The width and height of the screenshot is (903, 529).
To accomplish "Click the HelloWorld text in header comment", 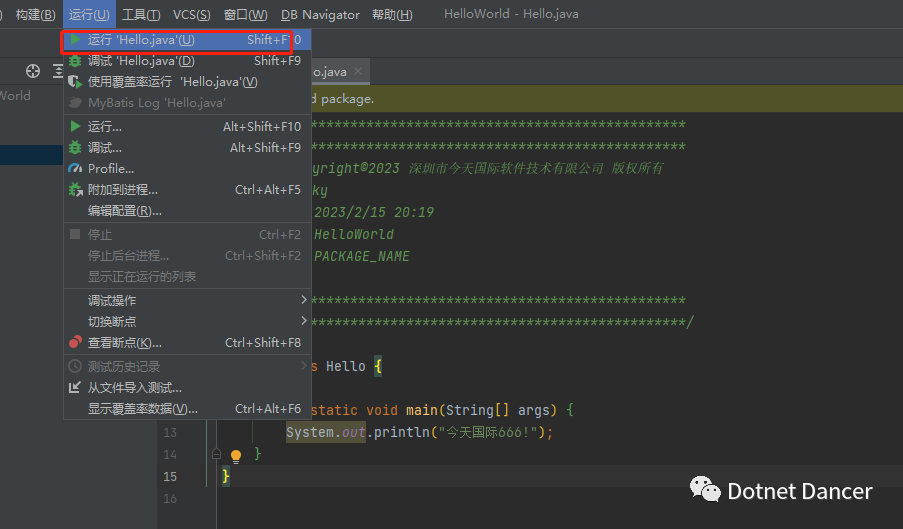I will [x=354, y=234].
